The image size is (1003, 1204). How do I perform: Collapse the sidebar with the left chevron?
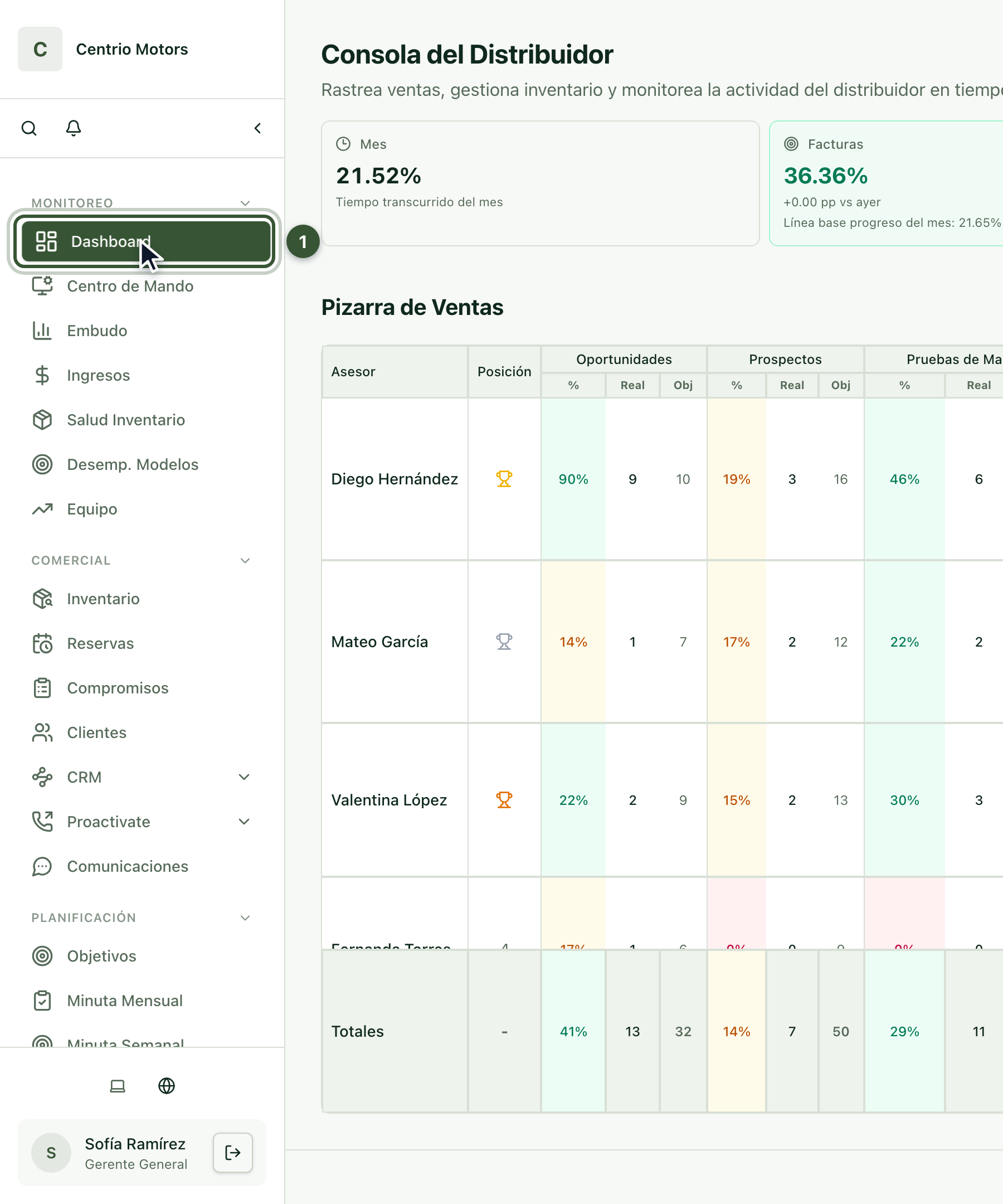(258, 128)
